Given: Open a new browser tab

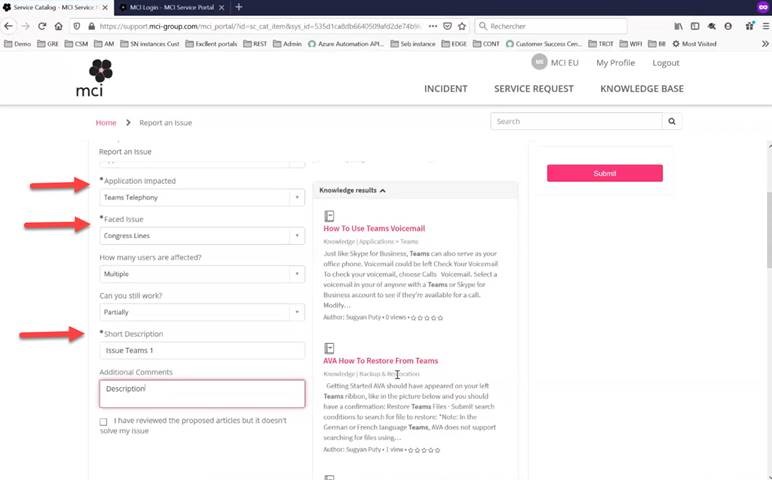Looking at the screenshot, I should [239, 7].
